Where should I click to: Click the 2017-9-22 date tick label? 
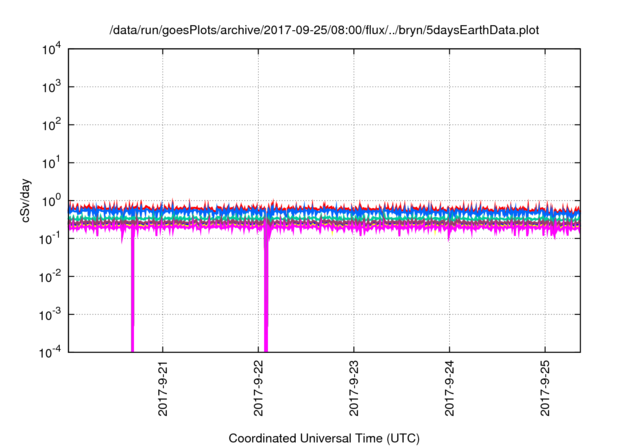point(258,388)
